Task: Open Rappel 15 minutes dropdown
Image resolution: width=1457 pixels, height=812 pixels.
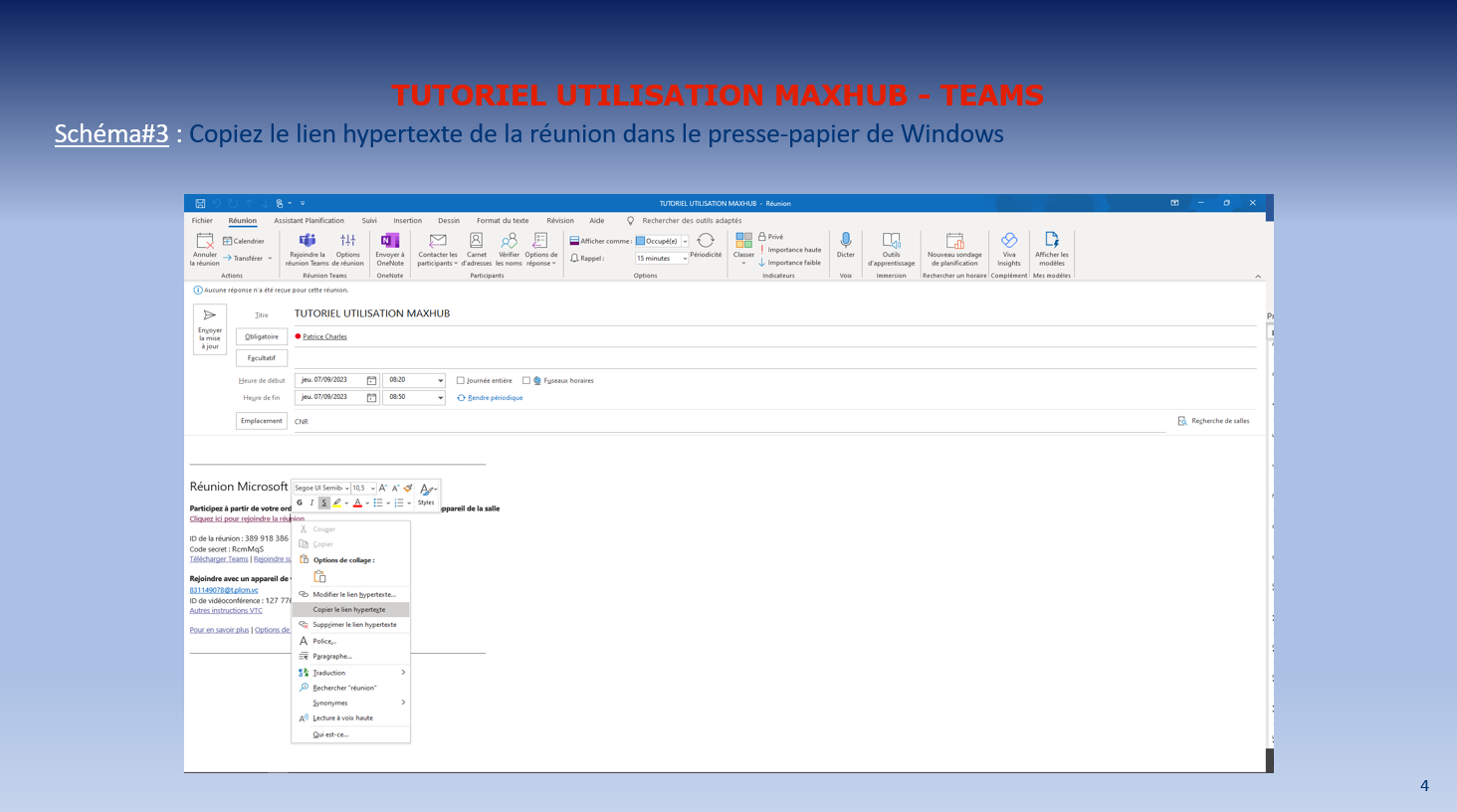Action: pos(685,259)
